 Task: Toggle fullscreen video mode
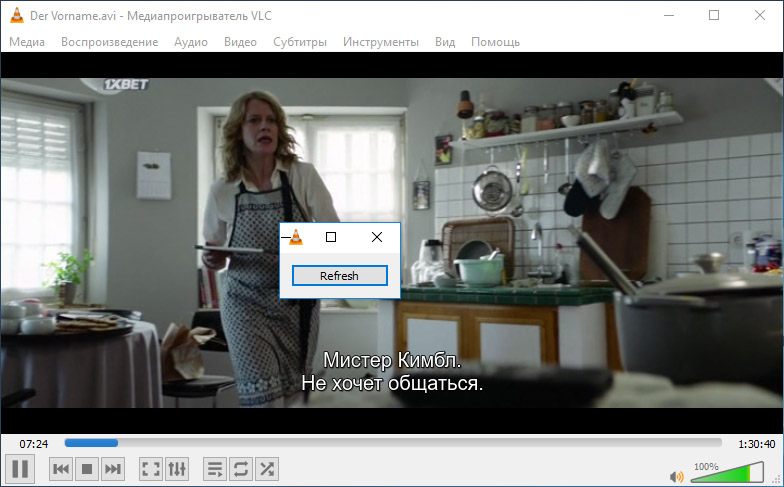[x=150, y=469]
